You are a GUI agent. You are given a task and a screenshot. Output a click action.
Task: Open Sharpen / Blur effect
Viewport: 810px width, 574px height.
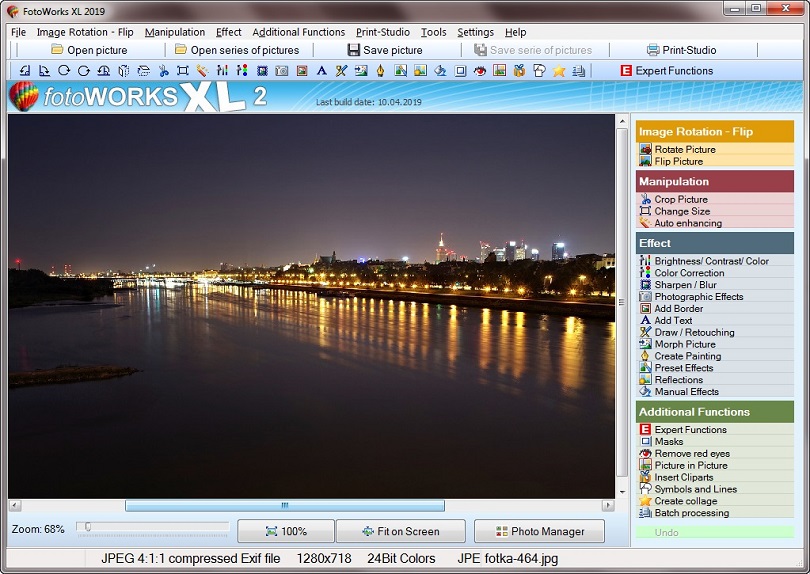click(685, 285)
